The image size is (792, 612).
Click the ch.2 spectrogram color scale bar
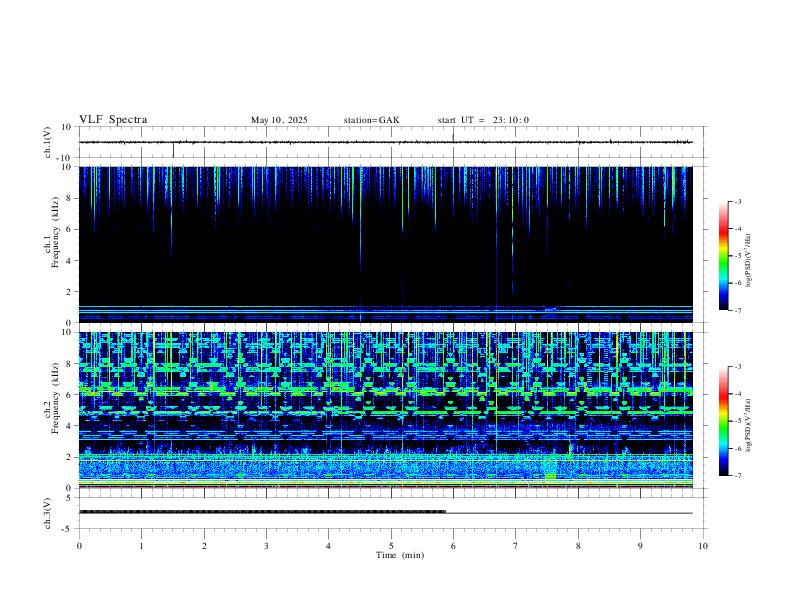point(723,421)
